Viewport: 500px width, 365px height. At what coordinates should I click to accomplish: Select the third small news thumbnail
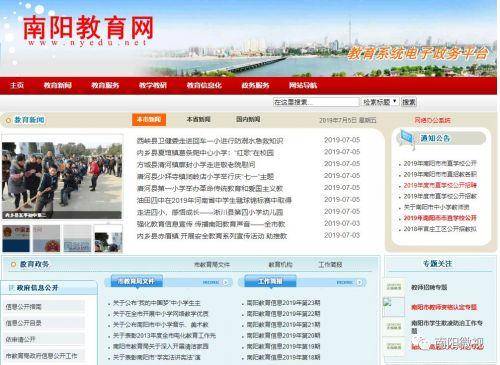click(77, 238)
